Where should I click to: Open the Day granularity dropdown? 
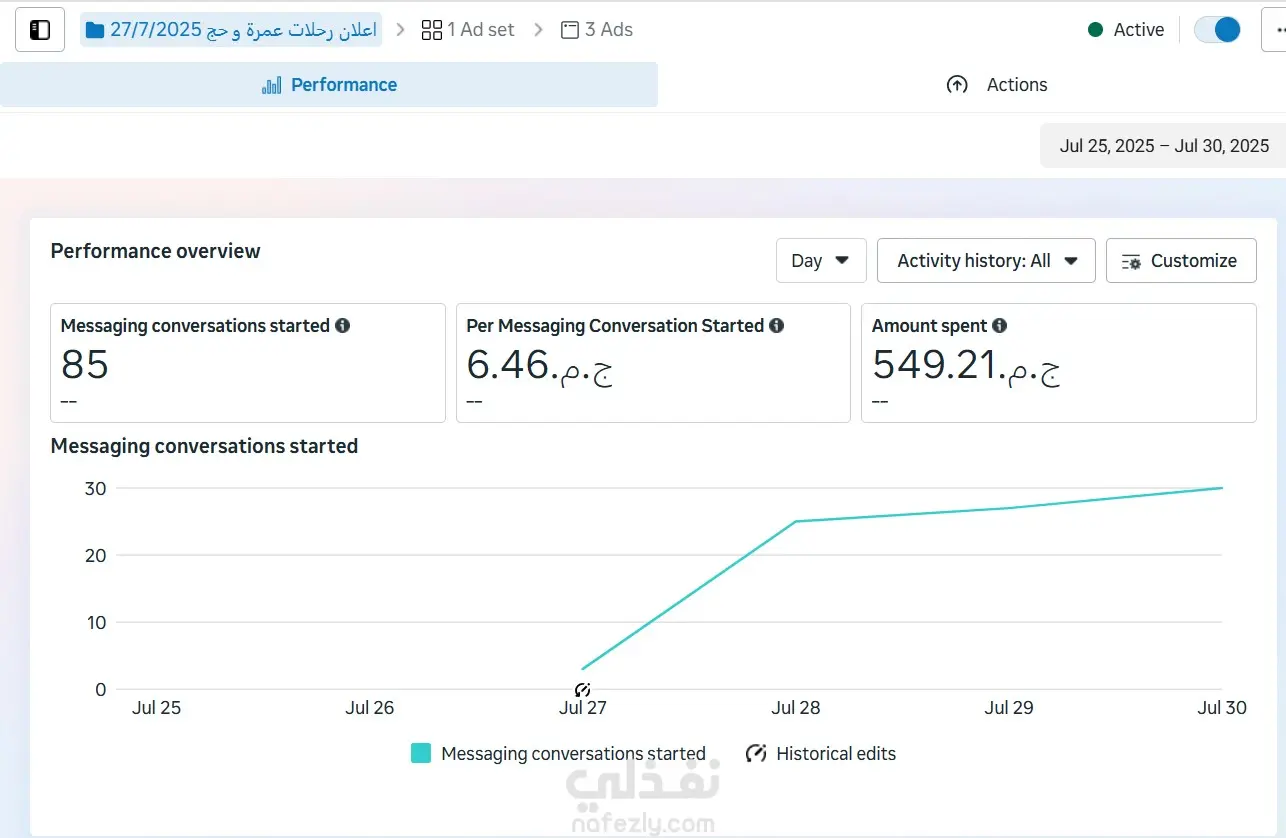820,261
